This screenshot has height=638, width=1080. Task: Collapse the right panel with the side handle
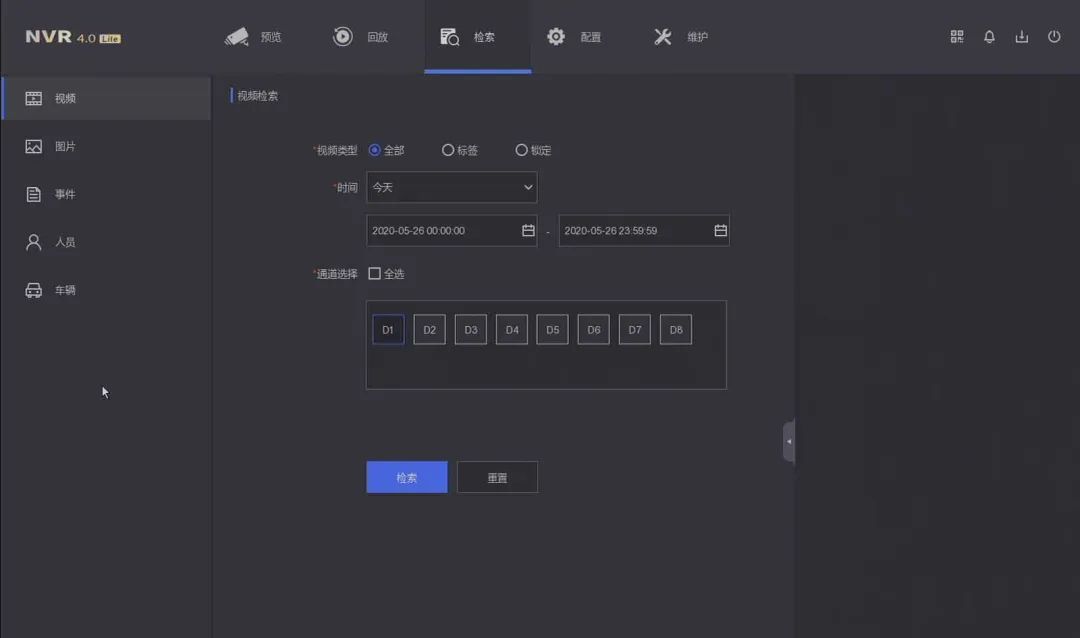[x=789, y=441]
